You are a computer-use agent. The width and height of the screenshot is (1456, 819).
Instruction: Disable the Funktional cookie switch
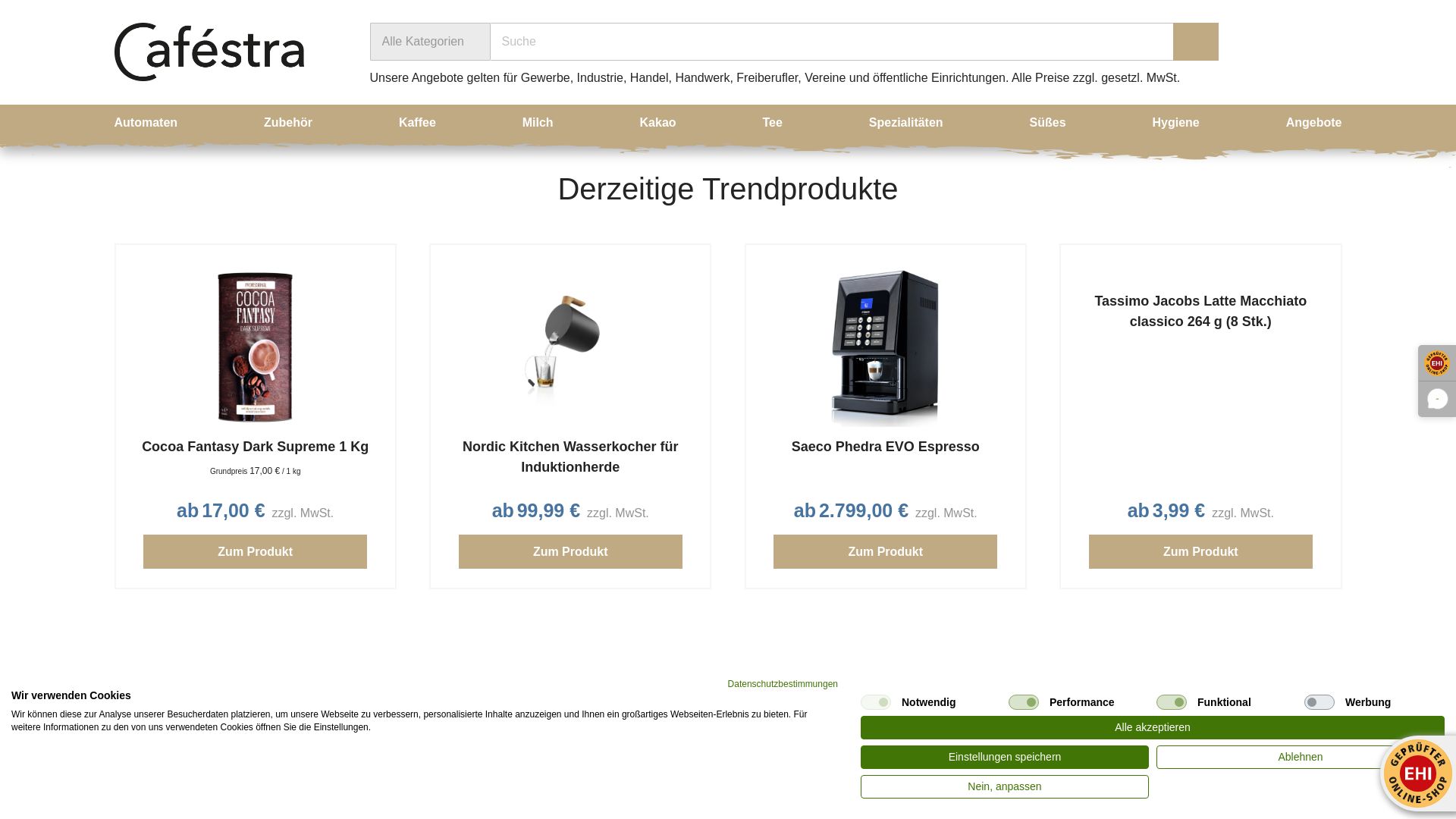pyautogui.click(x=1172, y=702)
